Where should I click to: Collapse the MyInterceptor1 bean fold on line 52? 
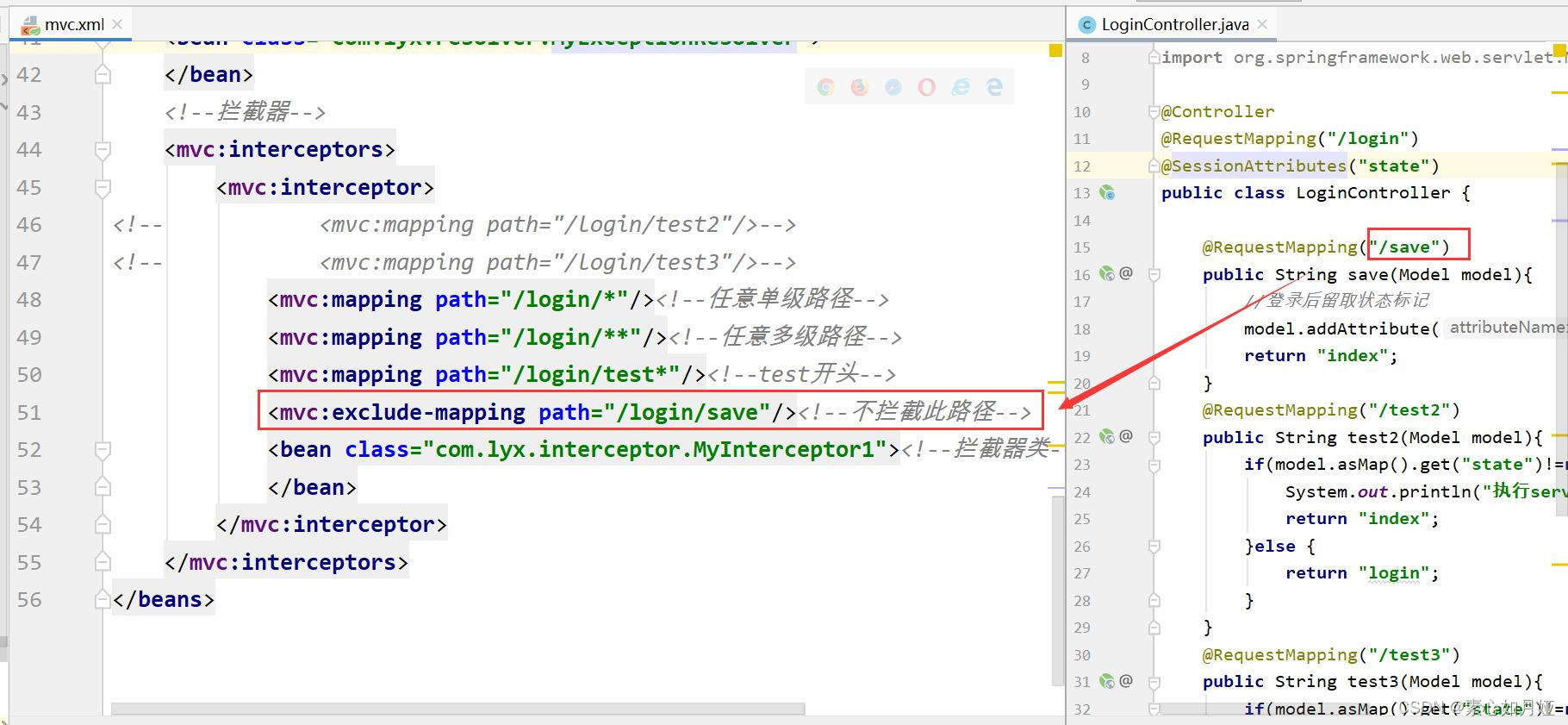click(103, 450)
